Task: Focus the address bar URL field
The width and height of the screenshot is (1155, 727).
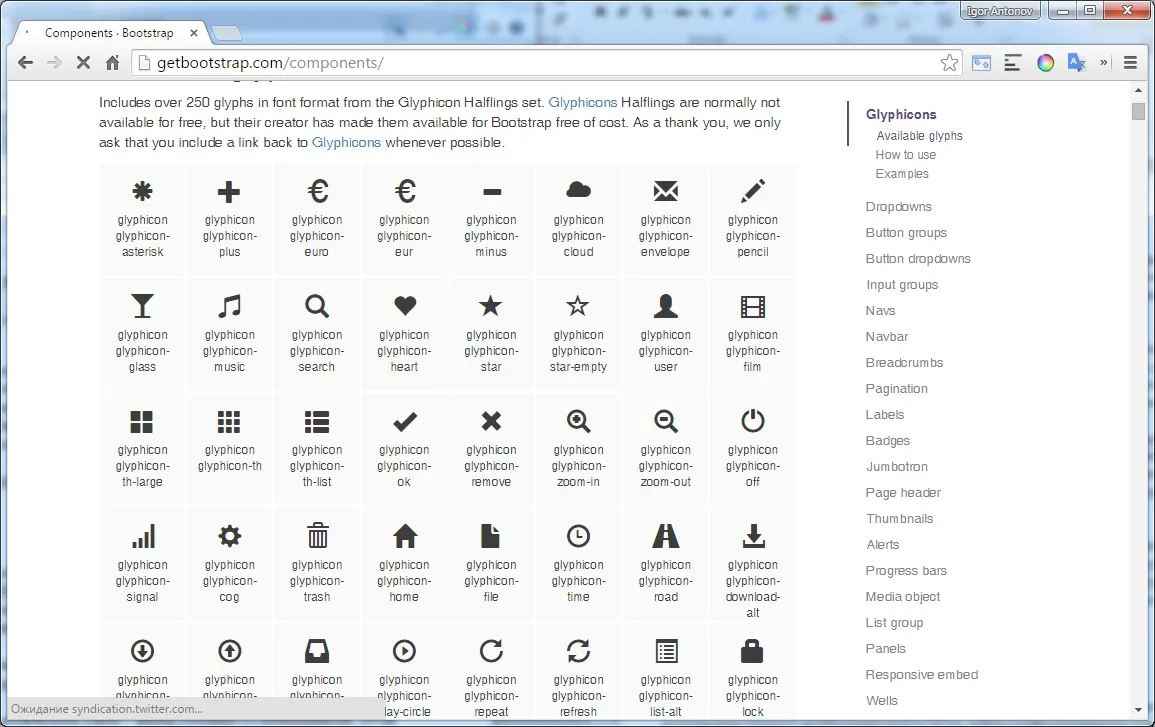Action: (545, 63)
